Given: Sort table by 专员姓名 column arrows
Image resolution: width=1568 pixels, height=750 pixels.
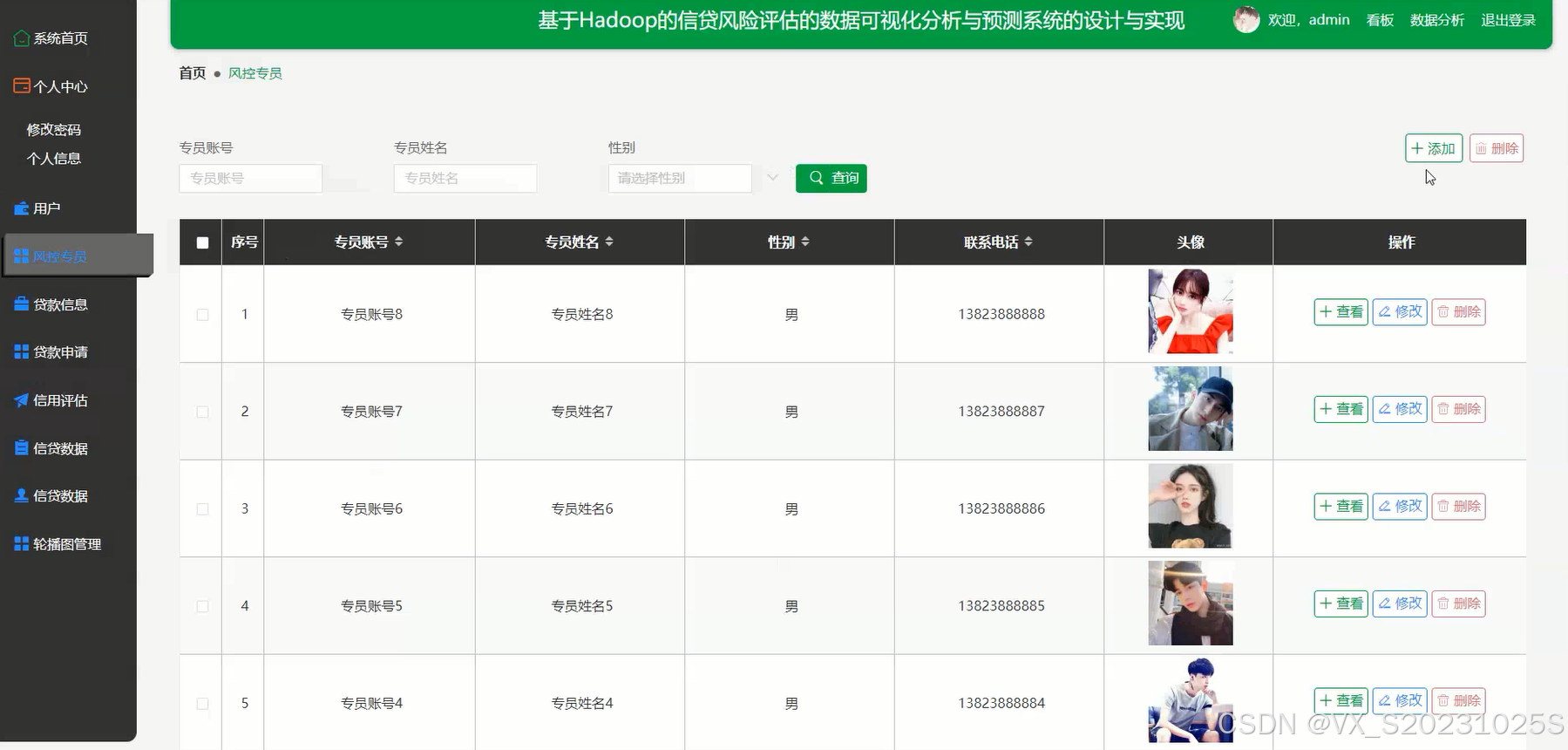Looking at the screenshot, I should pos(609,242).
